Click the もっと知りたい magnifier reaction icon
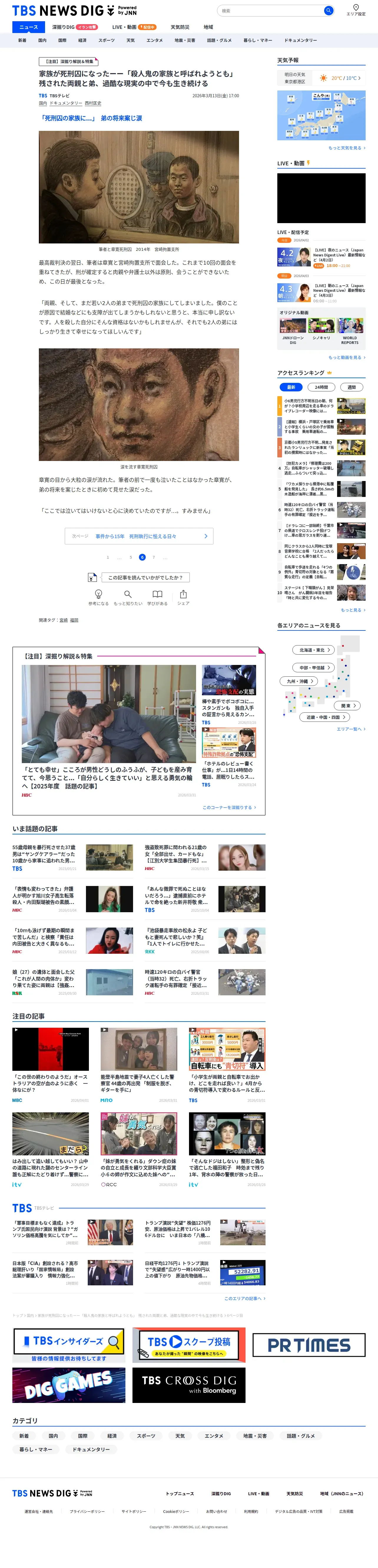Image resolution: width=378 pixels, height=1568 pixels. (128, 594)
